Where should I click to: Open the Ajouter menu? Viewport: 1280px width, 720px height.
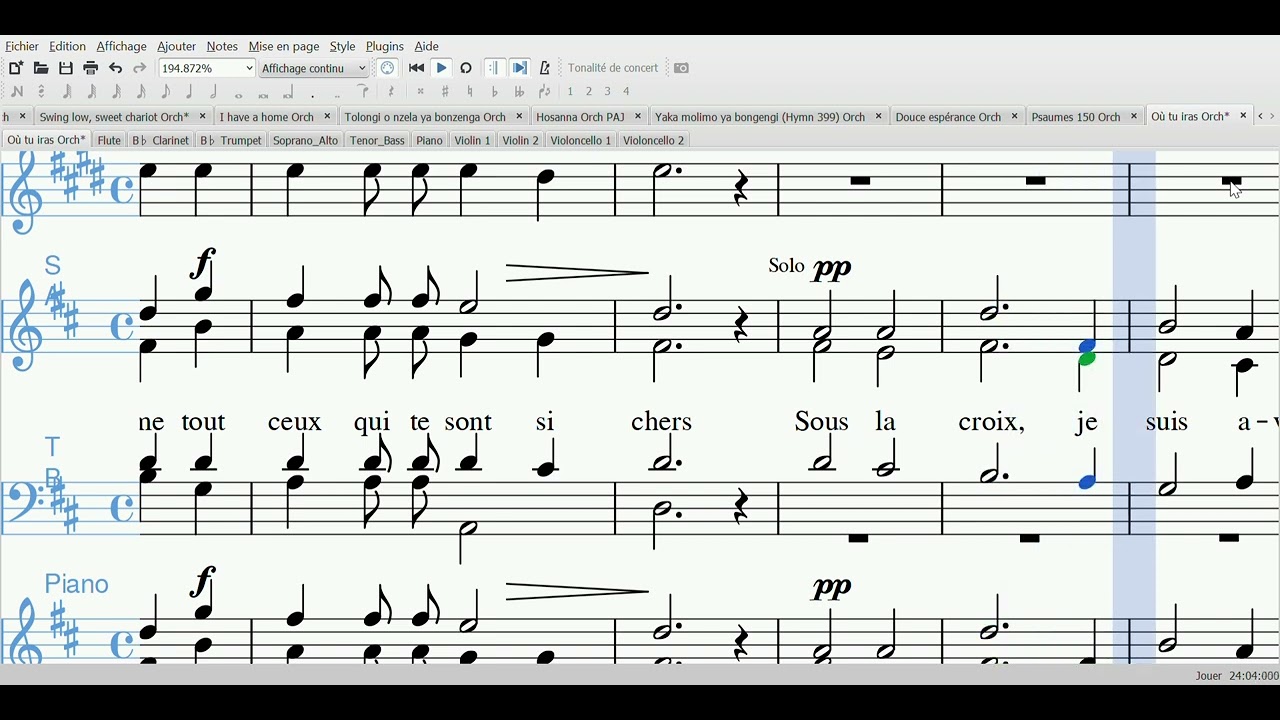point(176,46)
